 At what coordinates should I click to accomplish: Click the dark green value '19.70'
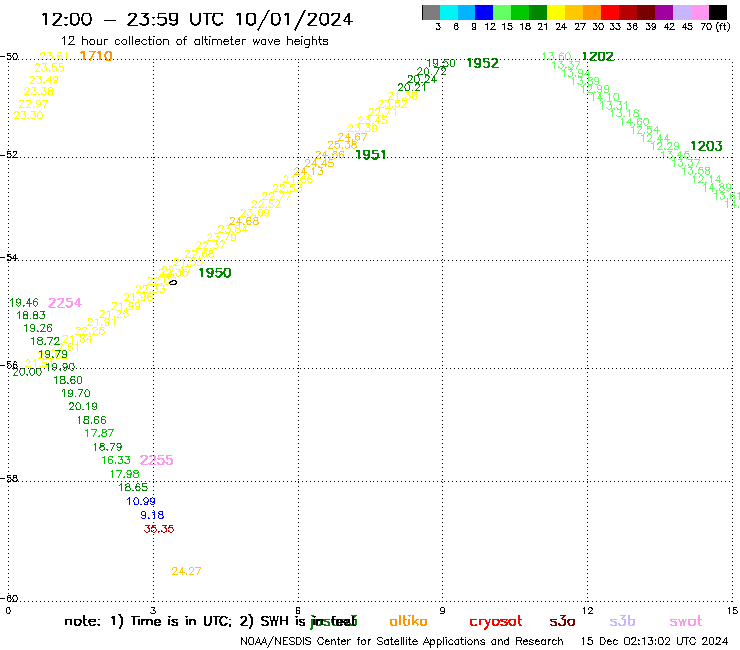[x=76, y=393]
